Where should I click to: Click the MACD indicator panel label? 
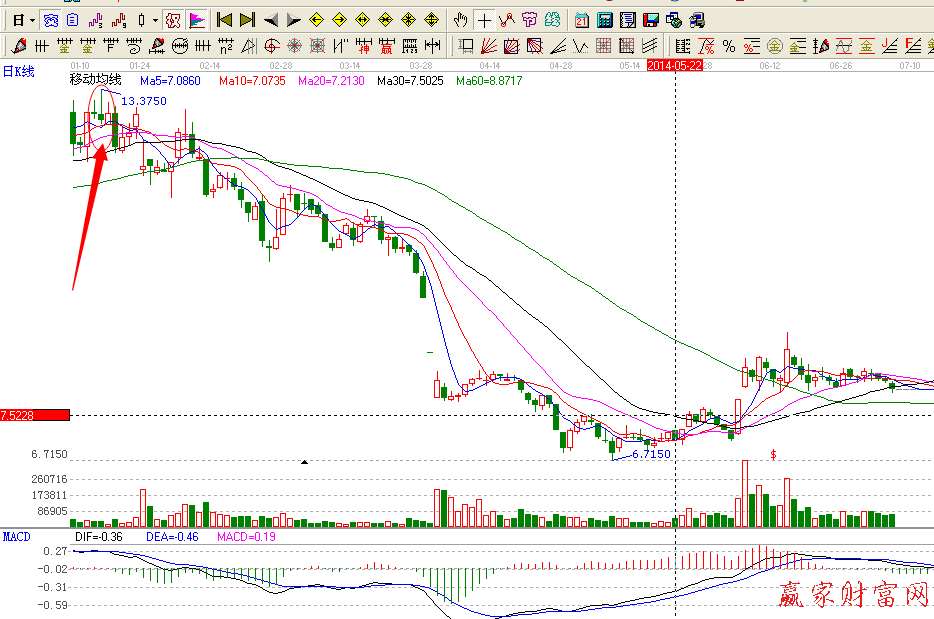coord(16,537)
